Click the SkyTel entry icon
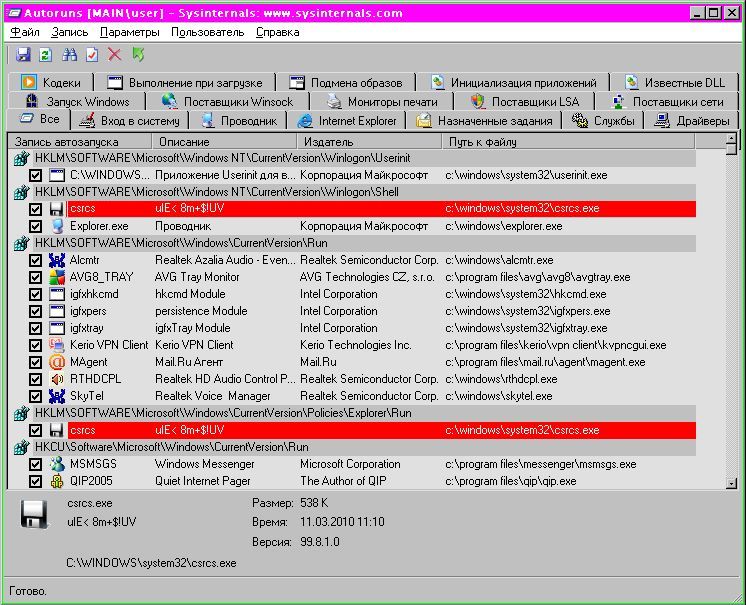Viewport: 746px width, 605px height. [57, 396]
